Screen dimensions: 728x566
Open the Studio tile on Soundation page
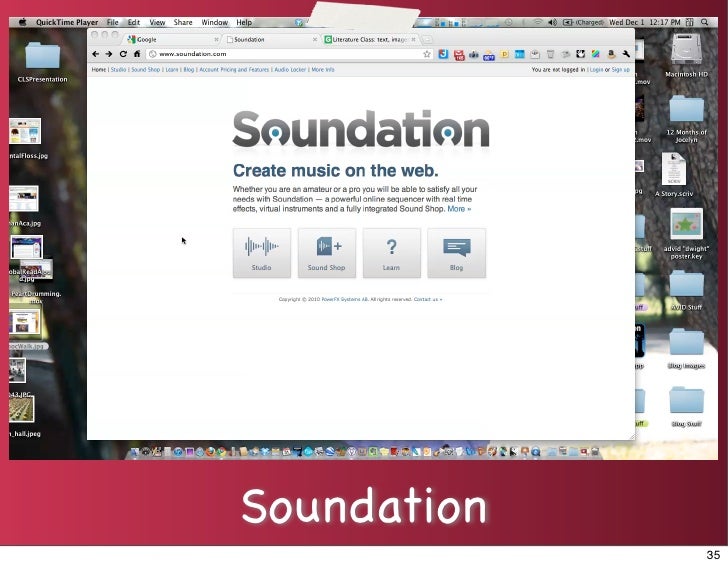[262, 253]
